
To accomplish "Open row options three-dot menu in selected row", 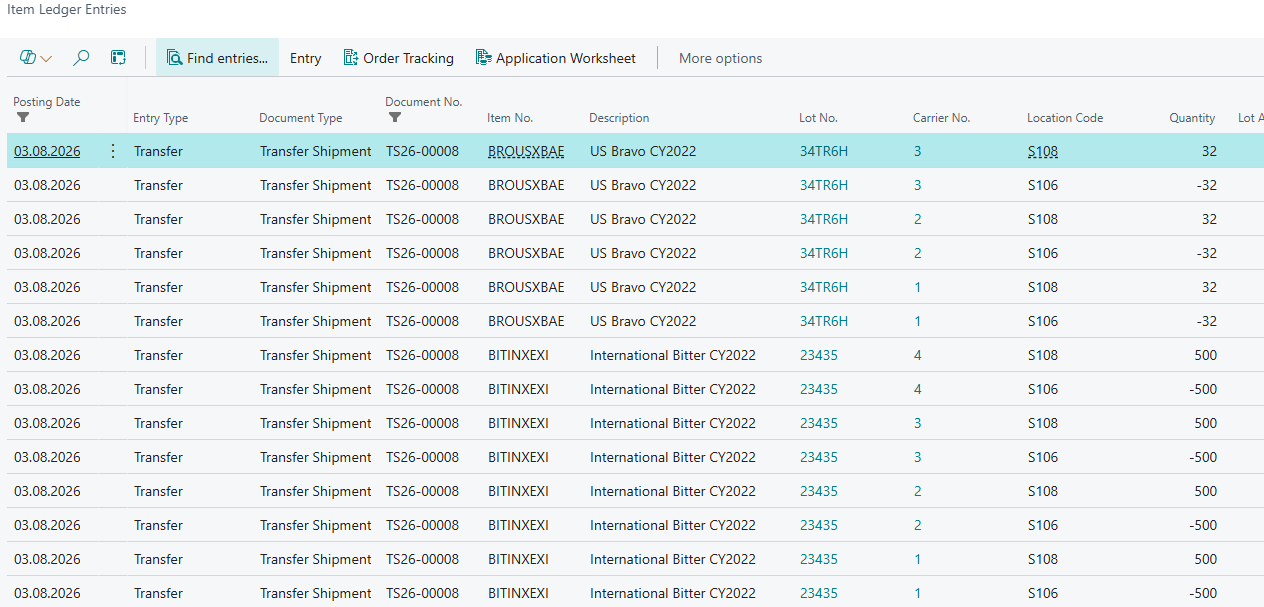I will [113, 151].
